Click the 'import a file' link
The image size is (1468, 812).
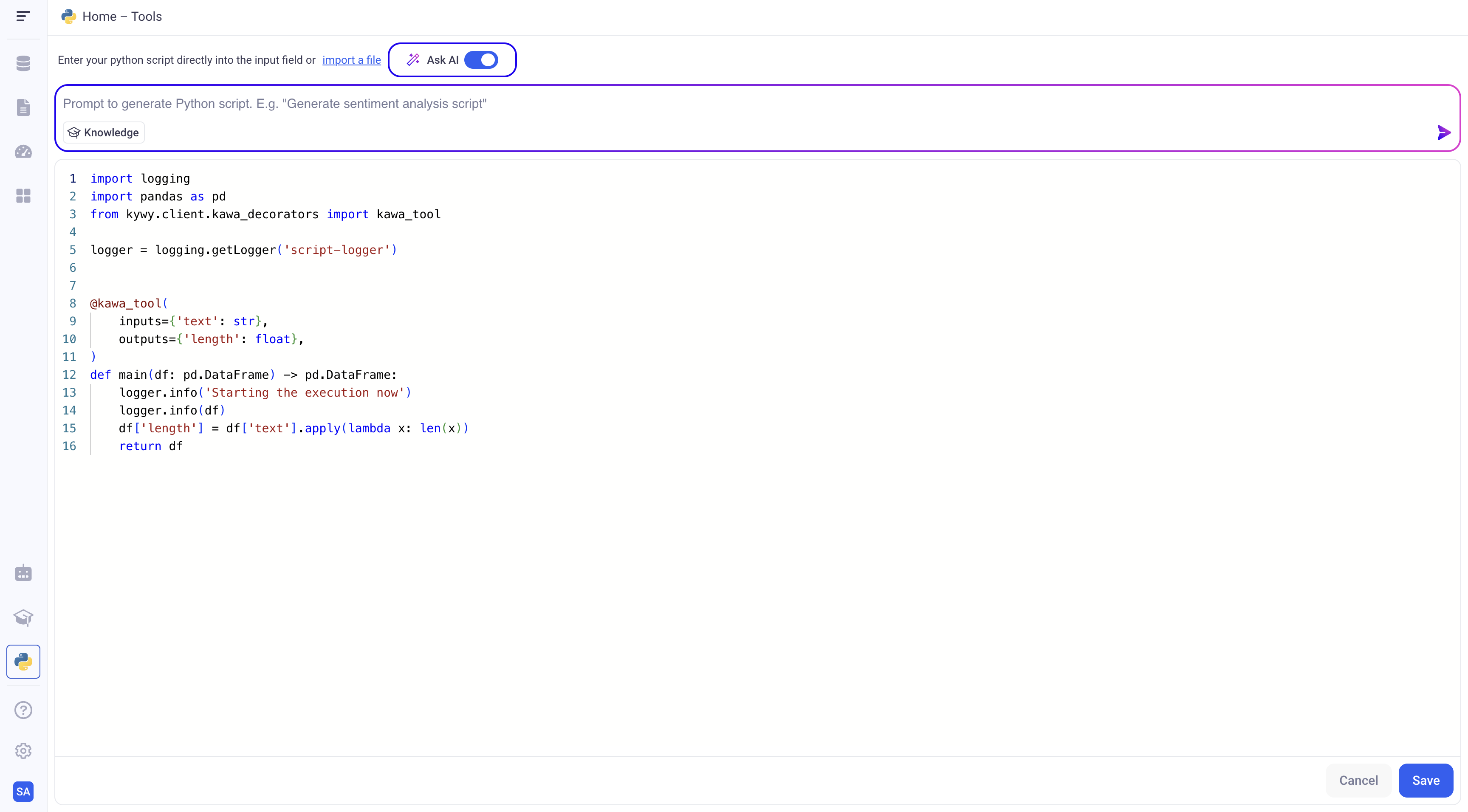coord(351,60)
